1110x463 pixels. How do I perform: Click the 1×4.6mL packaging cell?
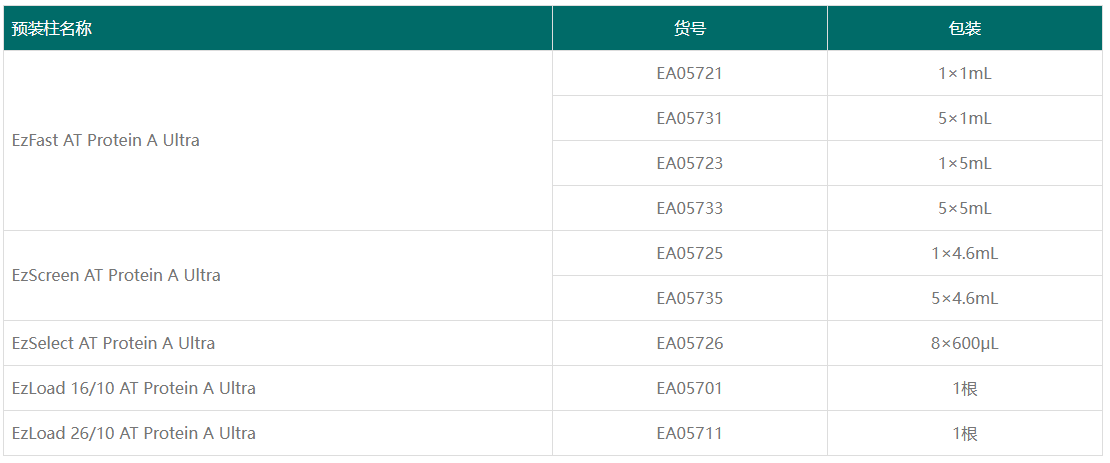[964, 253]
